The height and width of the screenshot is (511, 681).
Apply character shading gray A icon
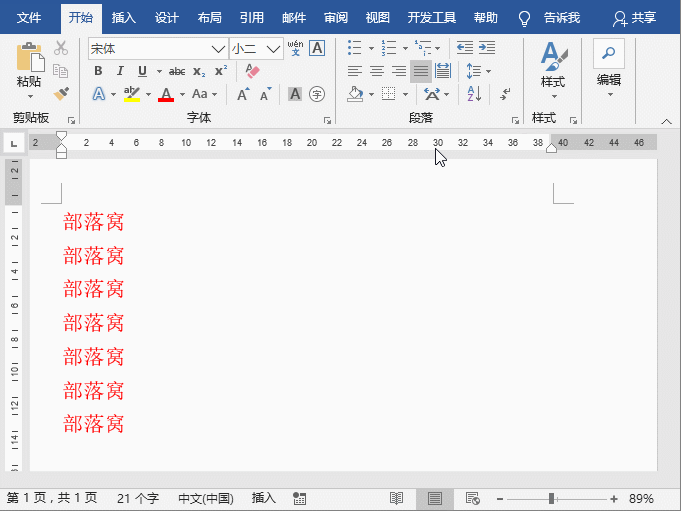click(295, 94)
